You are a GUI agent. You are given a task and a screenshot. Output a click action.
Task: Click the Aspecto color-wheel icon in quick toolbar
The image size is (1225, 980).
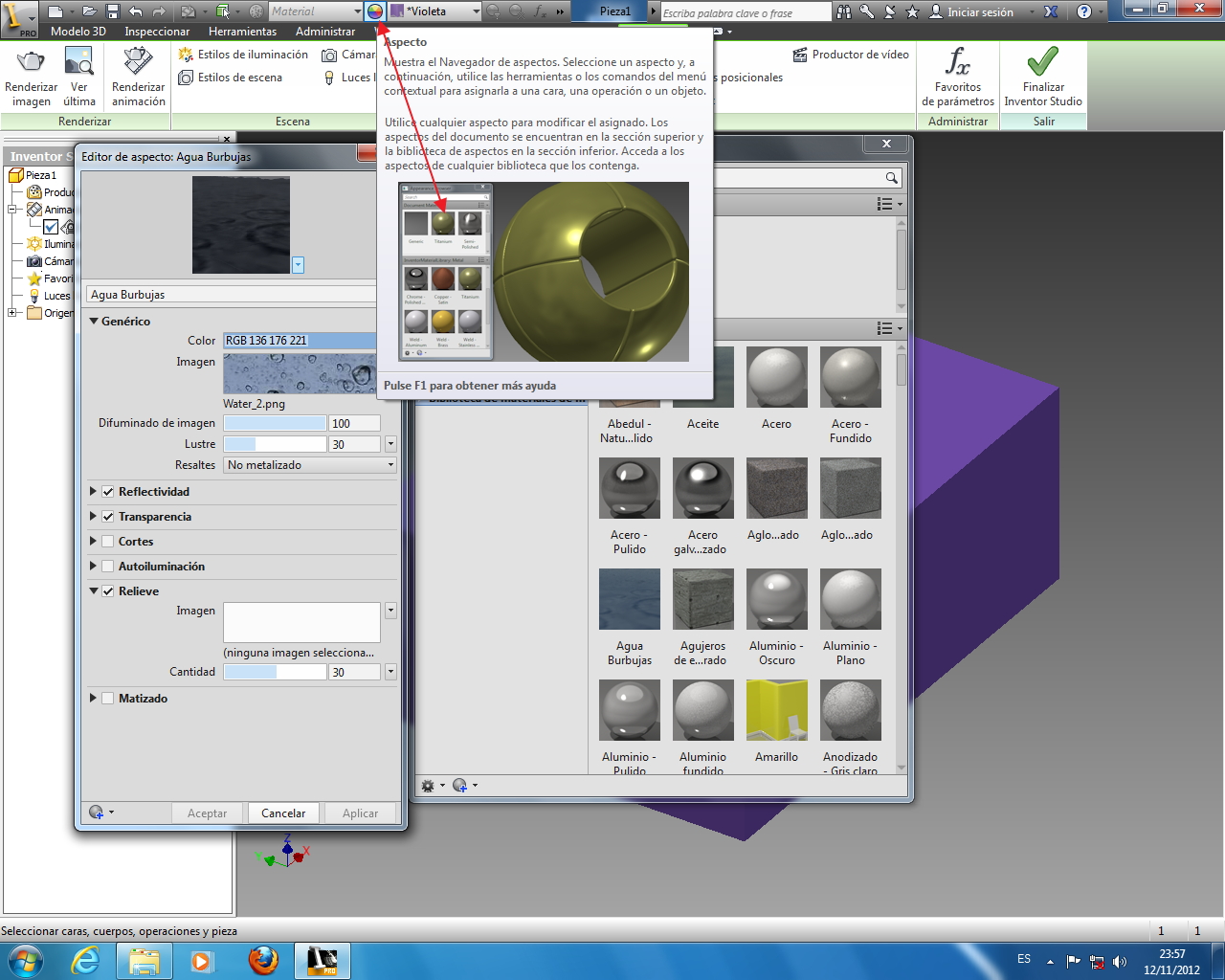click(375, 11)
